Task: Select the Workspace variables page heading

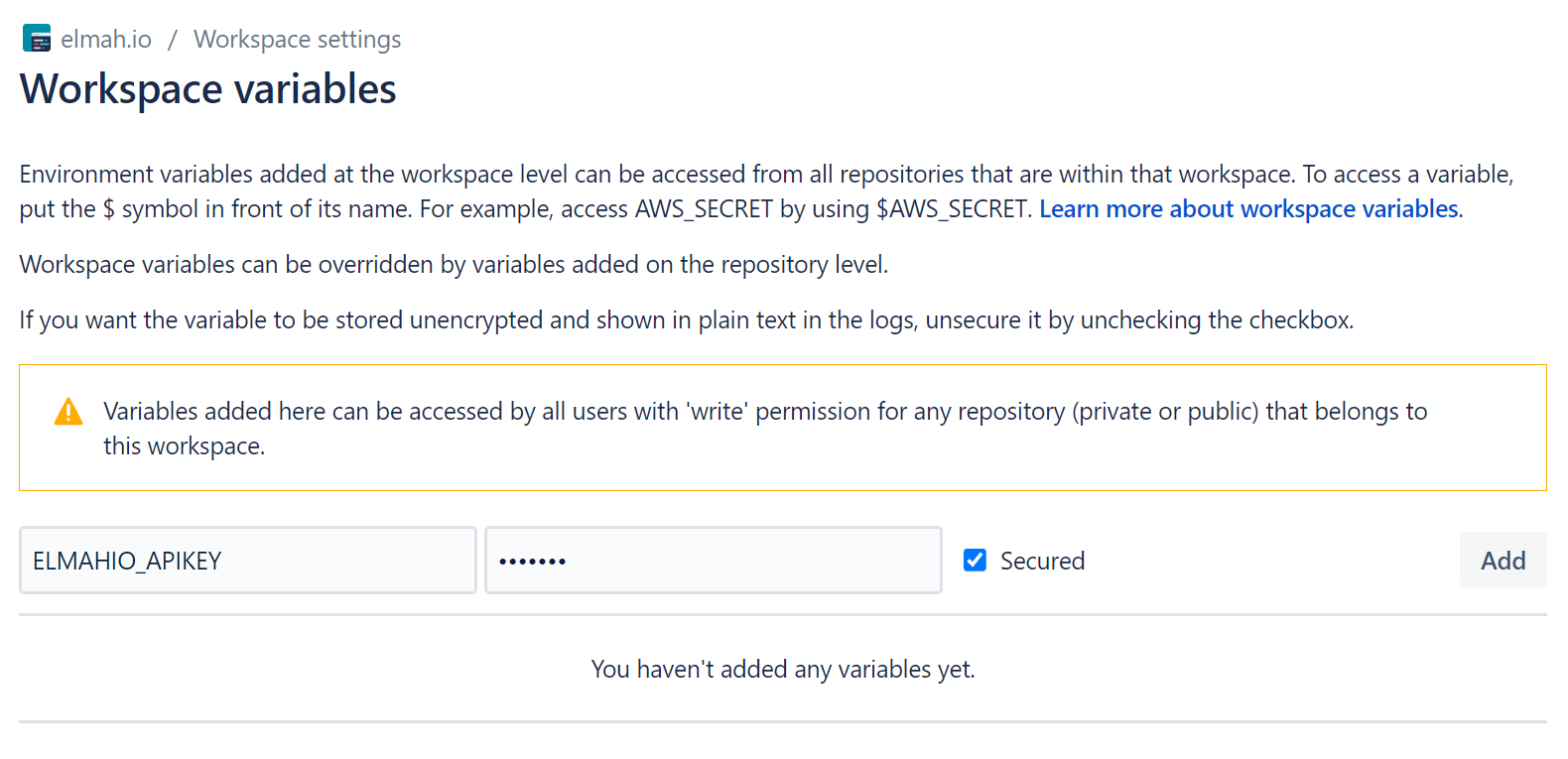Action: (207, 89)
